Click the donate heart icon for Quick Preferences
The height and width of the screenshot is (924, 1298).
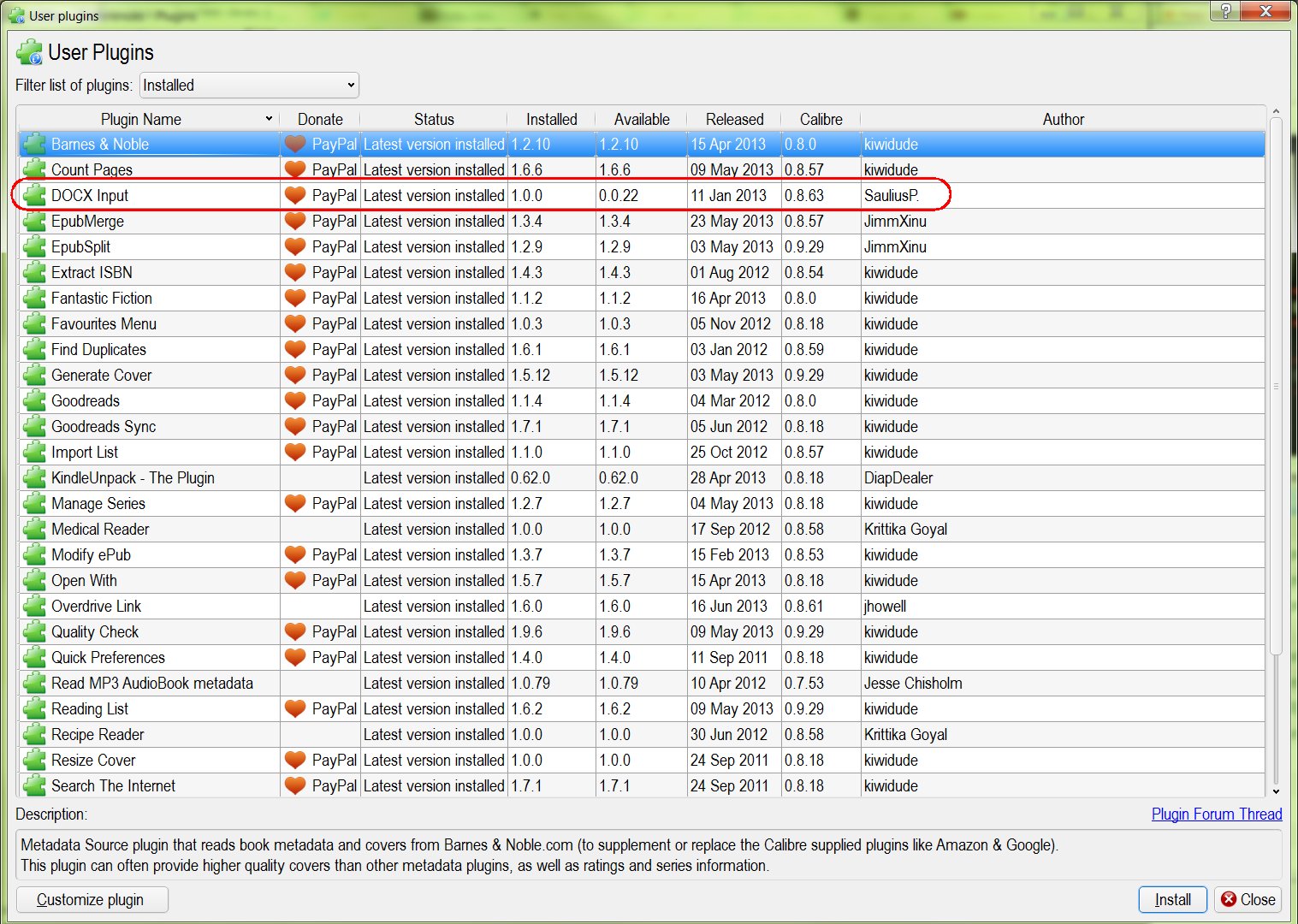click(295, 657)
